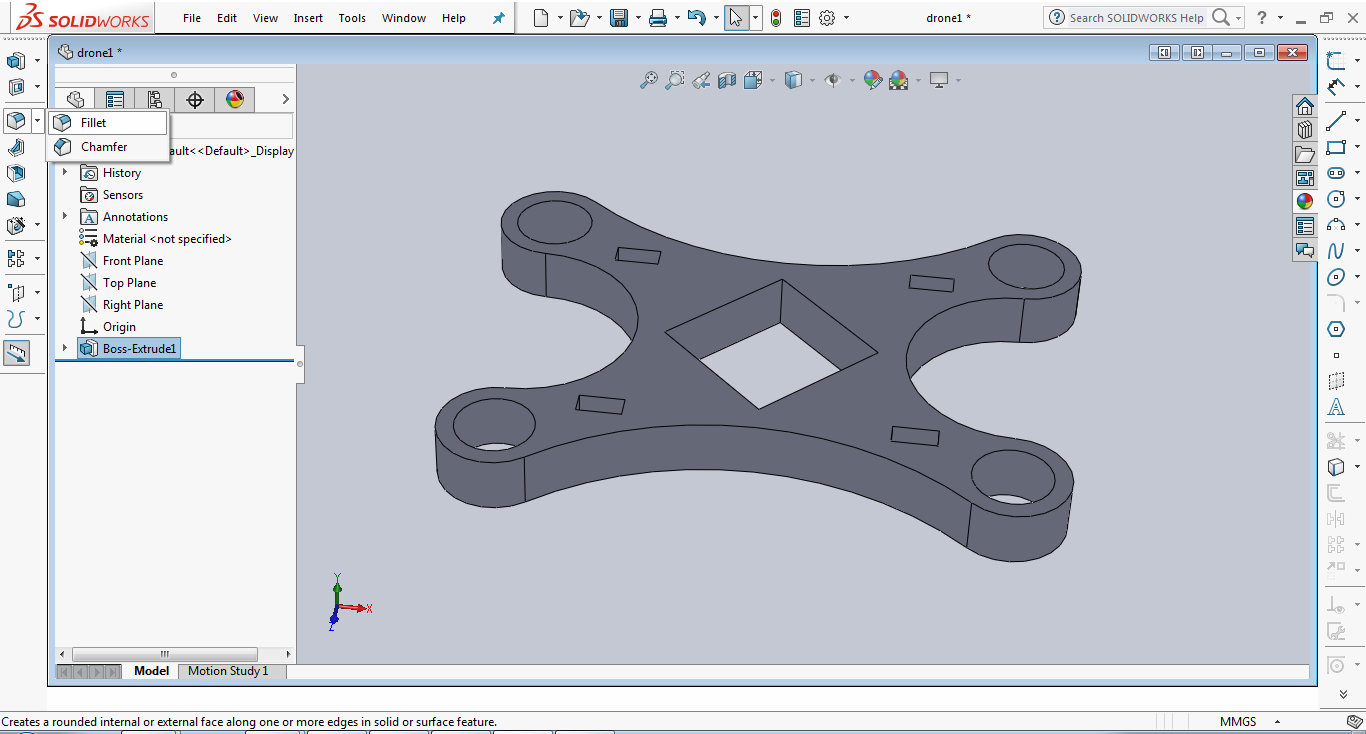Click the Search SOLIDWORKS Help field
Image resolution: width=1366 pixels, height=734 pixels.
pyautogui.click(x=1136, y=18)
